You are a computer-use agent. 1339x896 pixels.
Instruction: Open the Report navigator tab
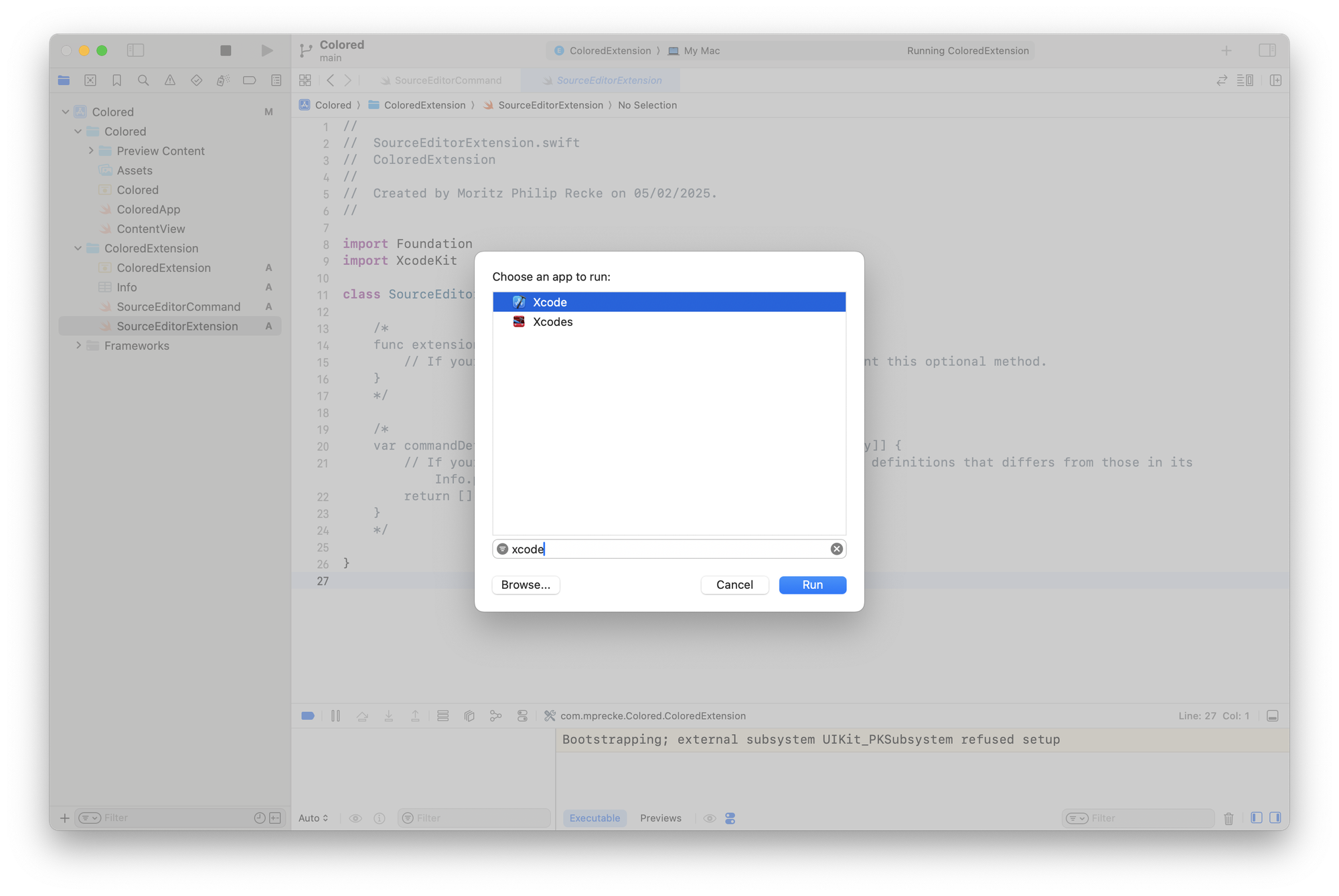click(276, 80)
